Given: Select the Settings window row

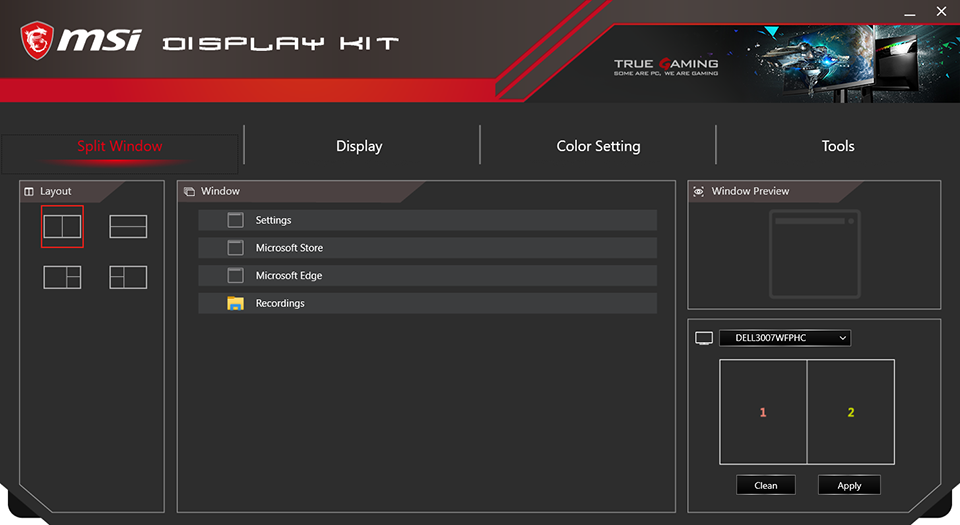Looking at the screenshot, I should tap(427, 220).
